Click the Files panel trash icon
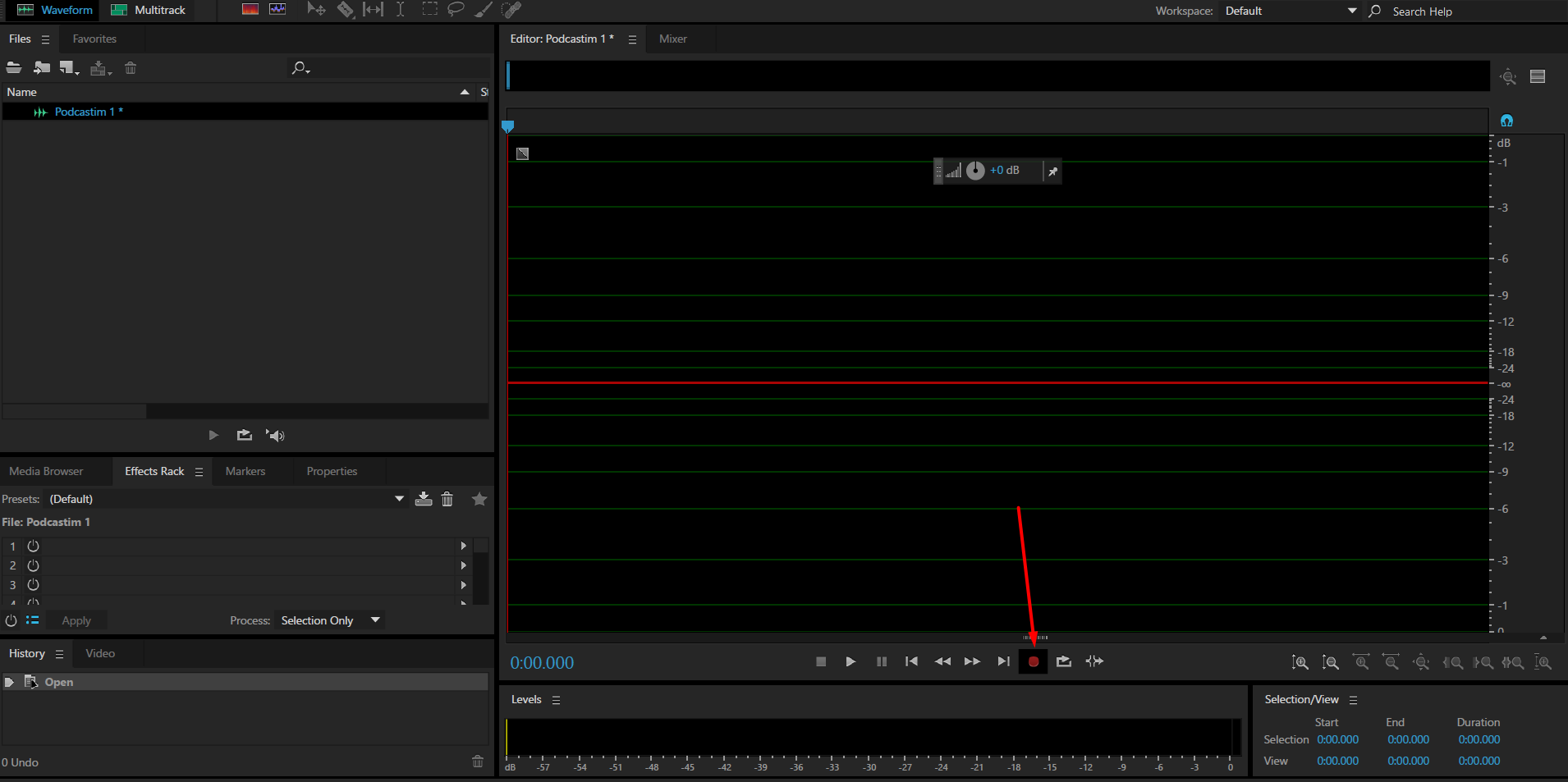Screen dimensions: 1568x782 (131, 68)
